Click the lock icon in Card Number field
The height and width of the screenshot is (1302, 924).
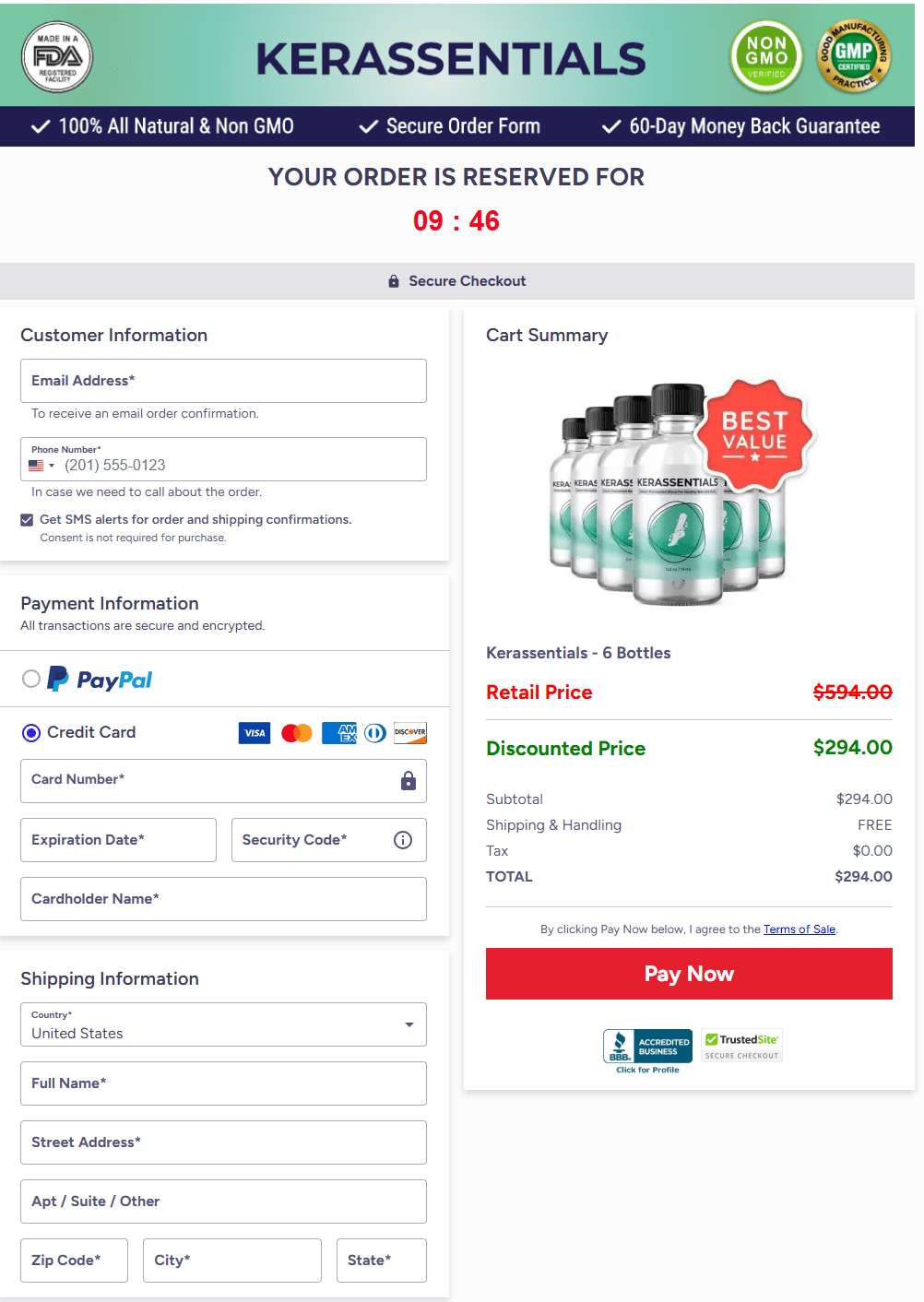point(409,781)
